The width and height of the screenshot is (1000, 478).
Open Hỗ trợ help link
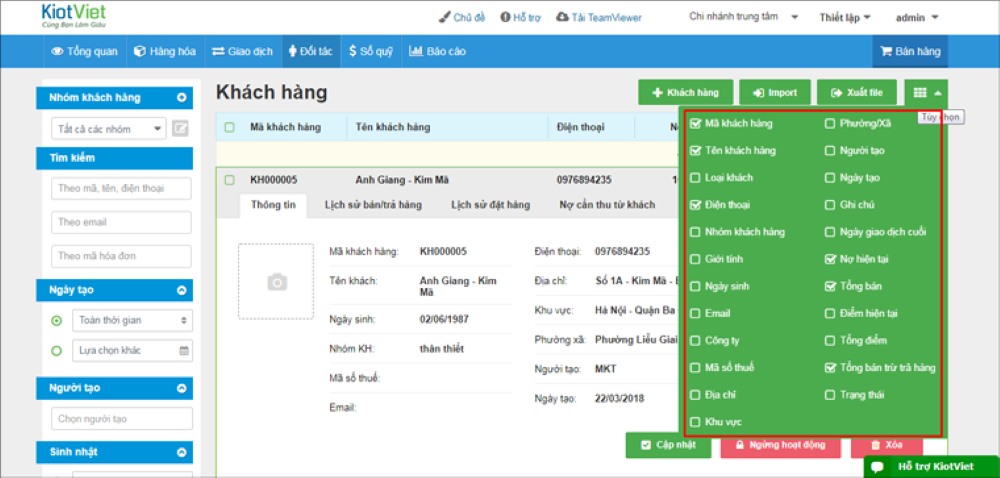click(520, 18)
